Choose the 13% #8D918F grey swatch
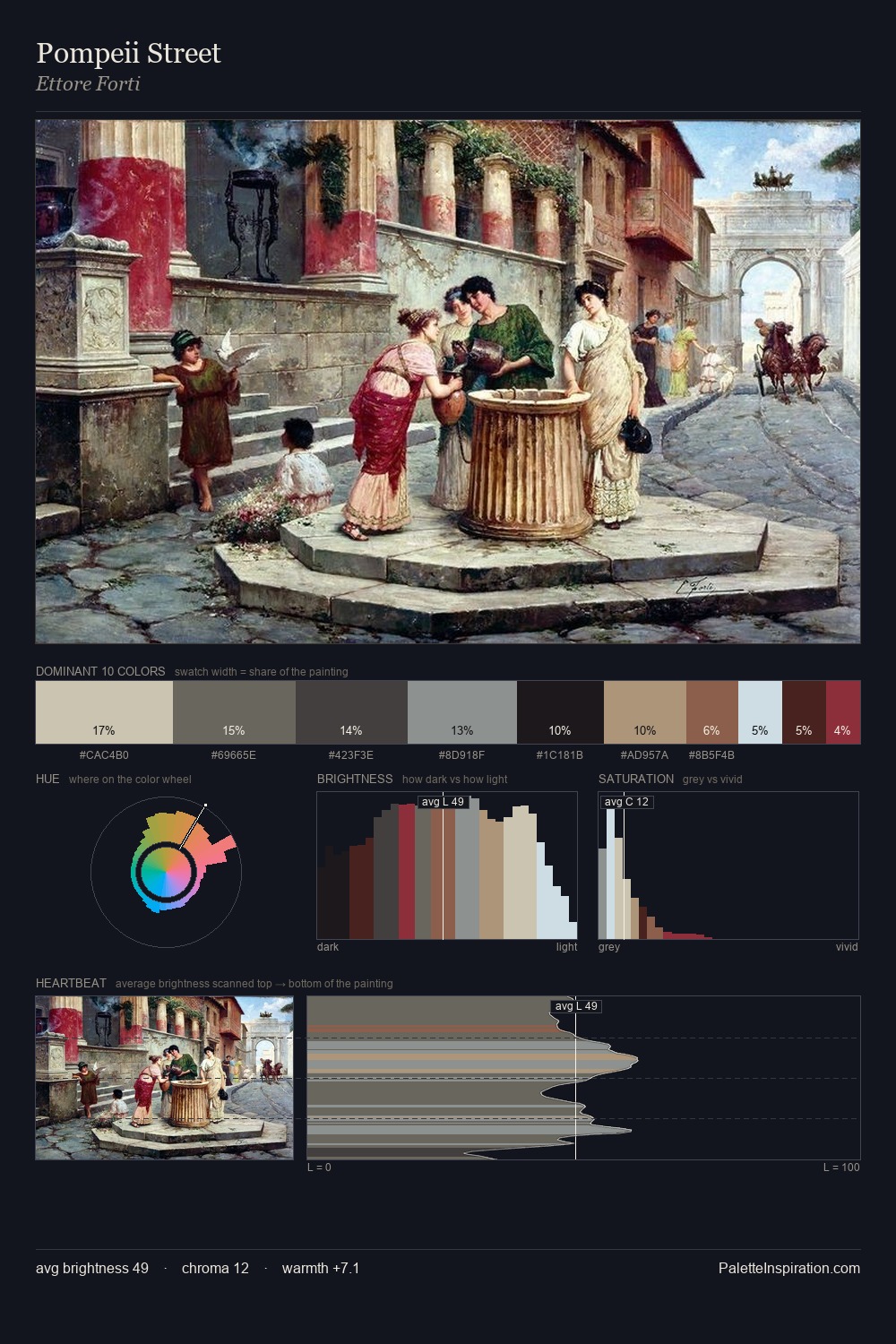 pyautogui.click(x=462, y=712)
